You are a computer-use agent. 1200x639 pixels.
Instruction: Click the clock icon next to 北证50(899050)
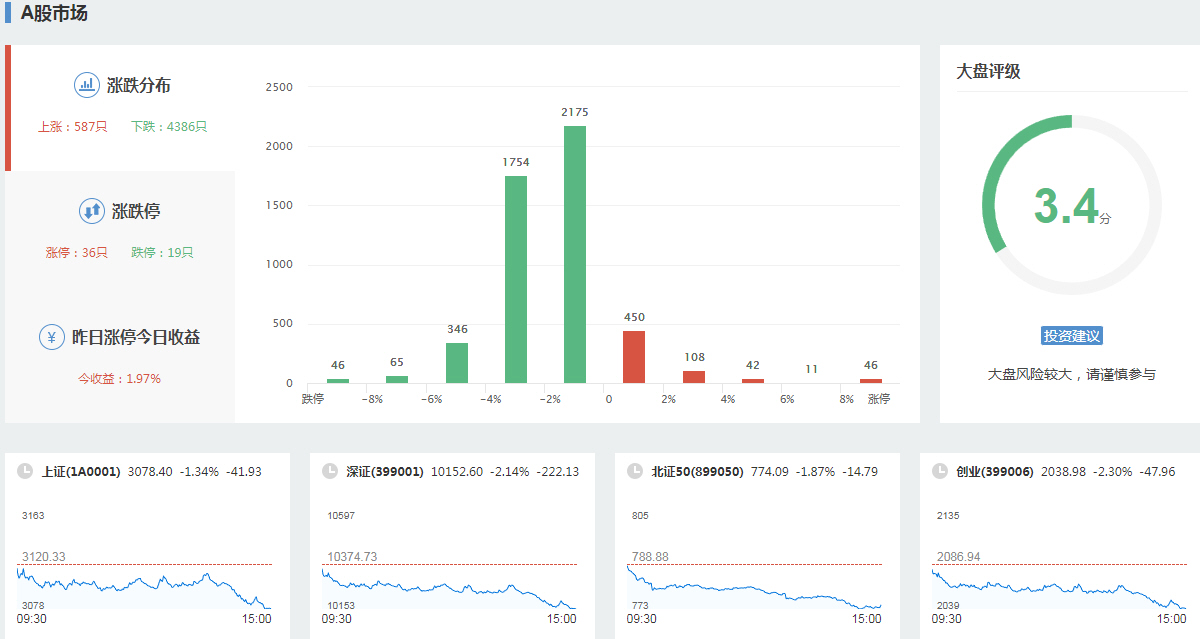pos(635,471)
